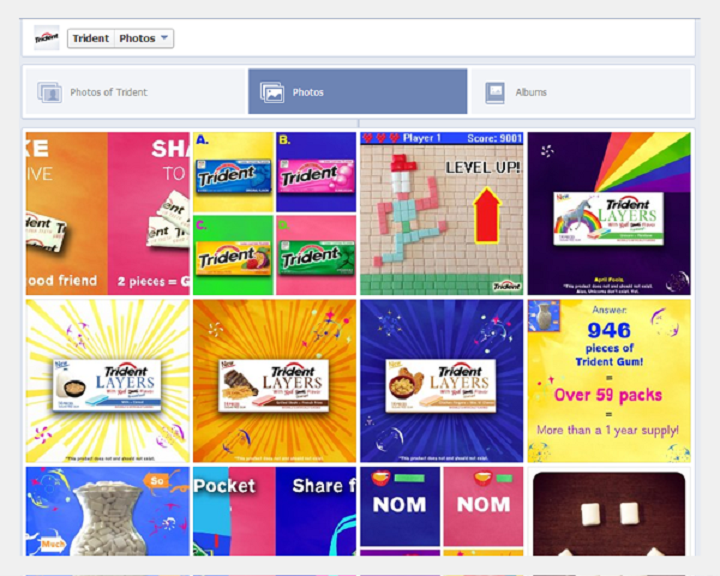The image size is (720, 576).
Task: Open the blue starburst Trident Layers photo
Action: (x=442, y=381)
